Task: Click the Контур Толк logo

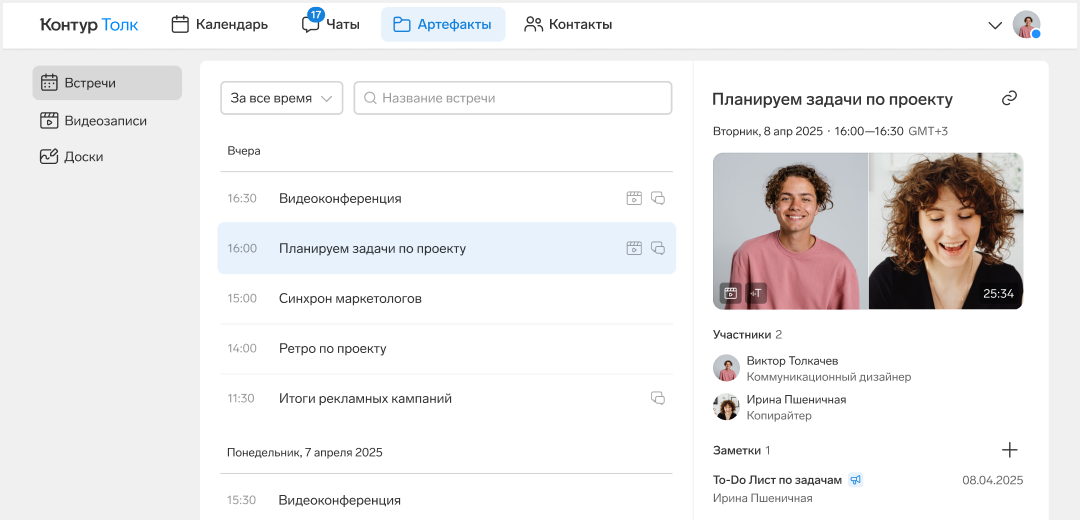Action: click(89, 25)
